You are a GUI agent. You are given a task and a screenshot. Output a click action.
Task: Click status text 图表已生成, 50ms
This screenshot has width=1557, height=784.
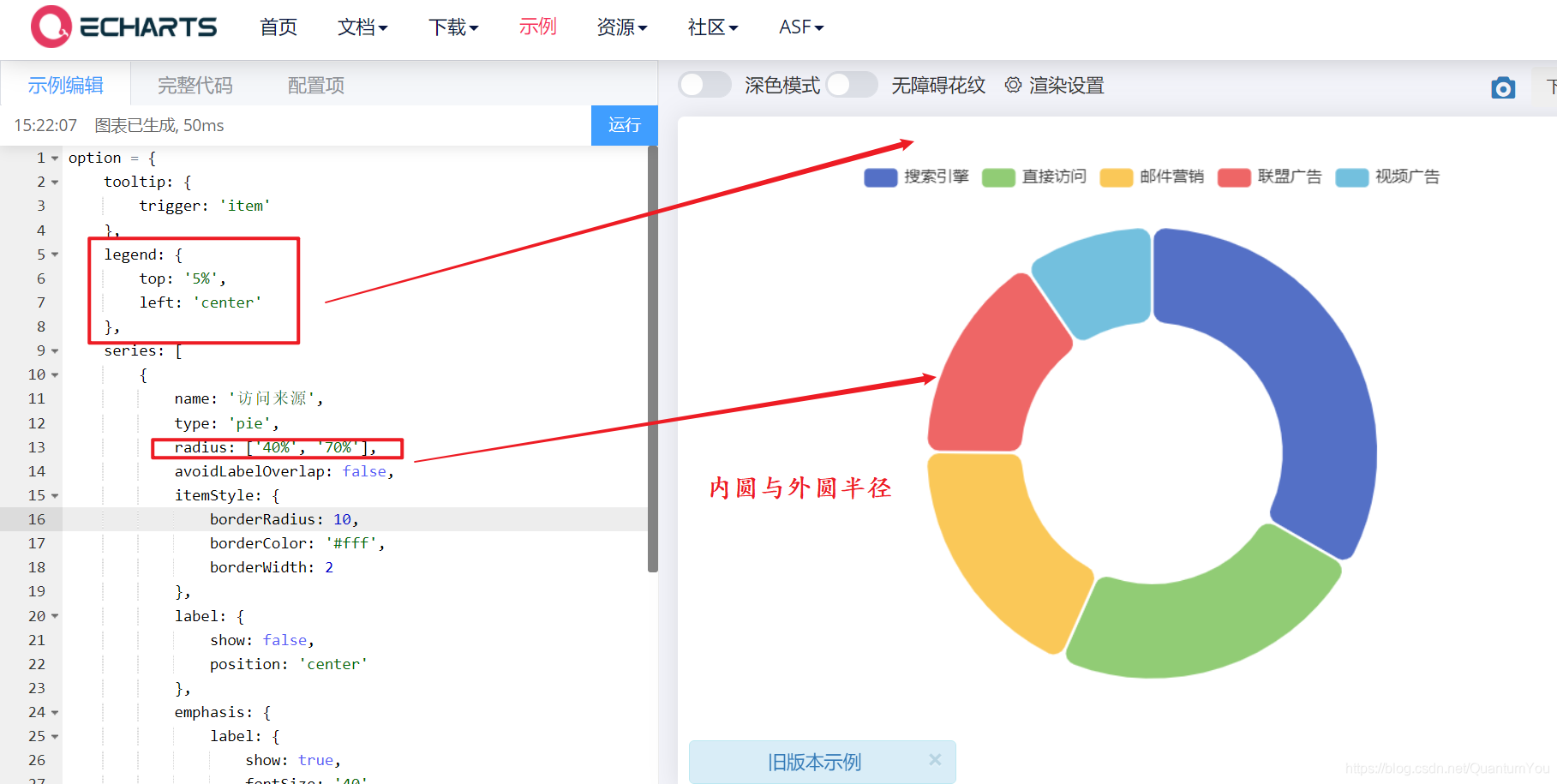(159, 125)
